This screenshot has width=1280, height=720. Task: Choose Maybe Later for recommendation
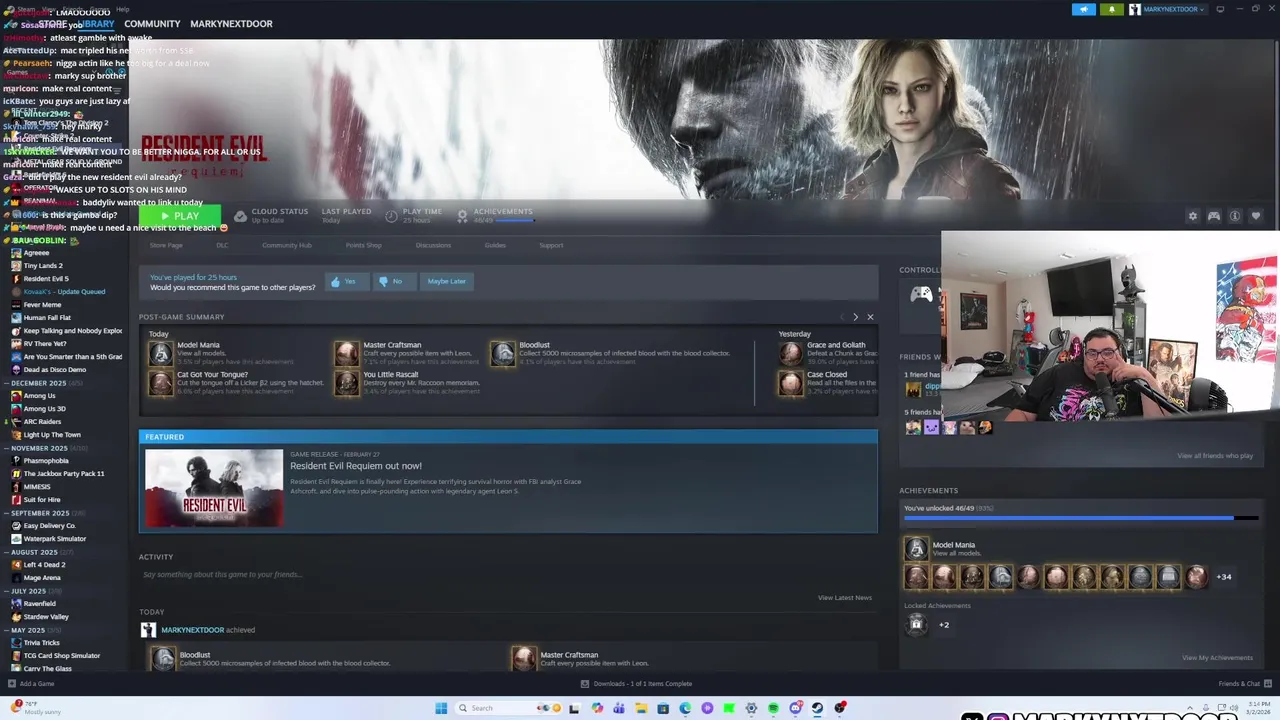click(446, 281)
